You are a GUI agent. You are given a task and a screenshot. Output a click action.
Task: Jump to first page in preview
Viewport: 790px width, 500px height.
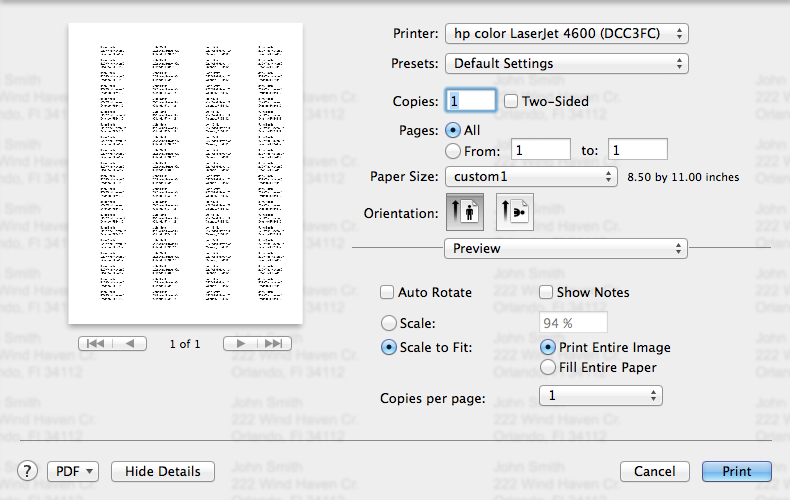coord(95,344)
